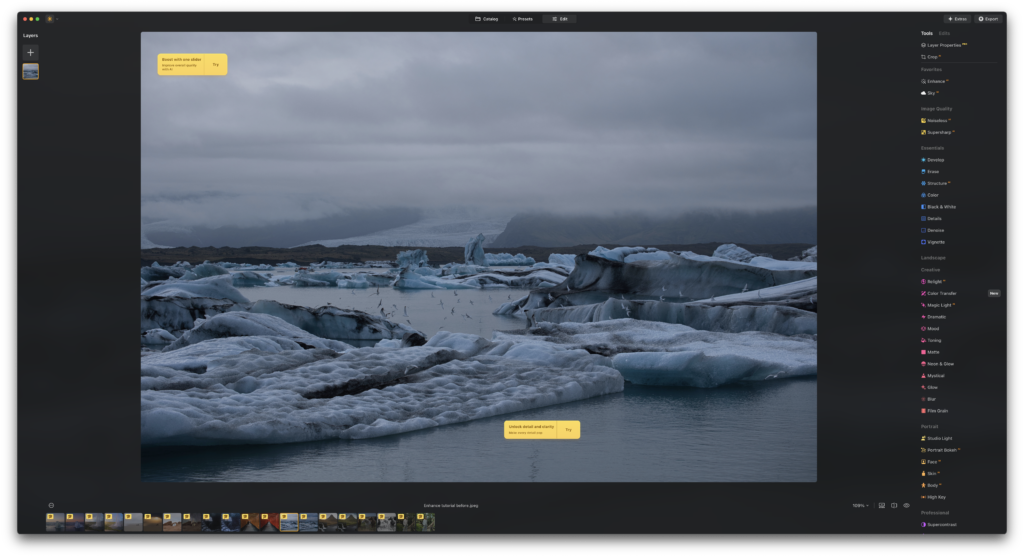
Task: Collapse the Professional section
Action: [x=935, y=513]
